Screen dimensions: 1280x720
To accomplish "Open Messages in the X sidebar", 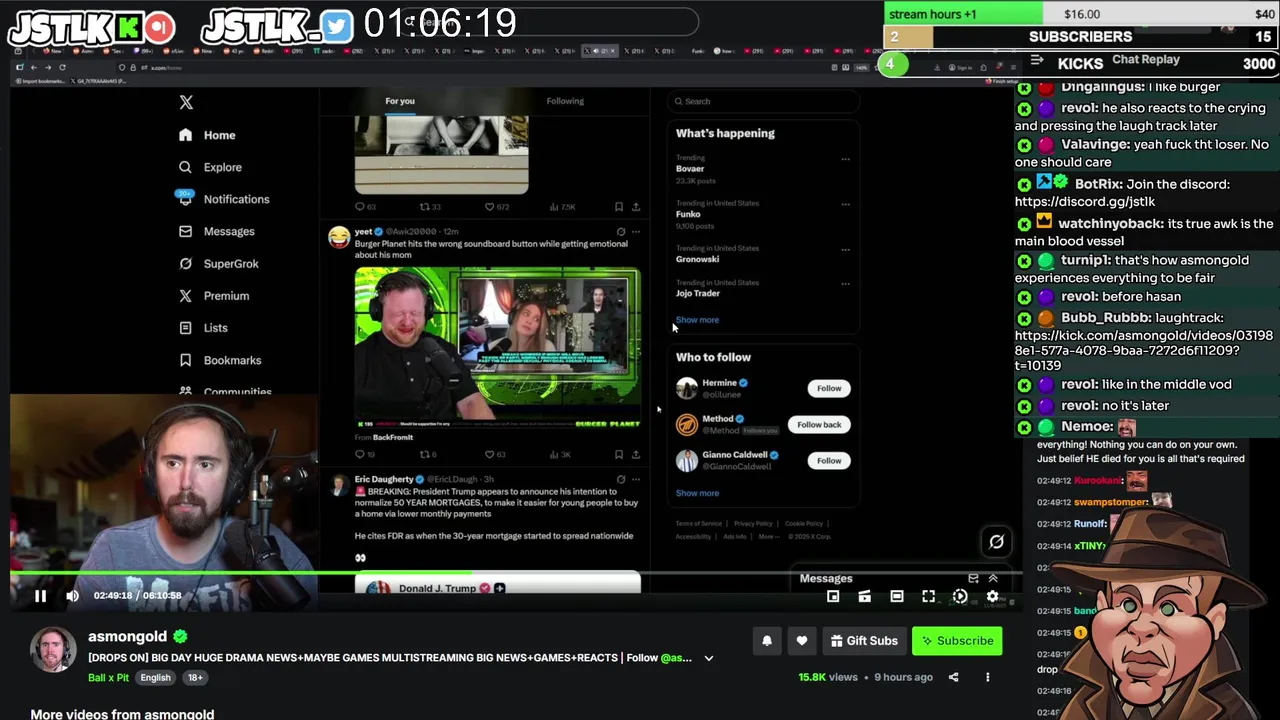I will point(216,231).
